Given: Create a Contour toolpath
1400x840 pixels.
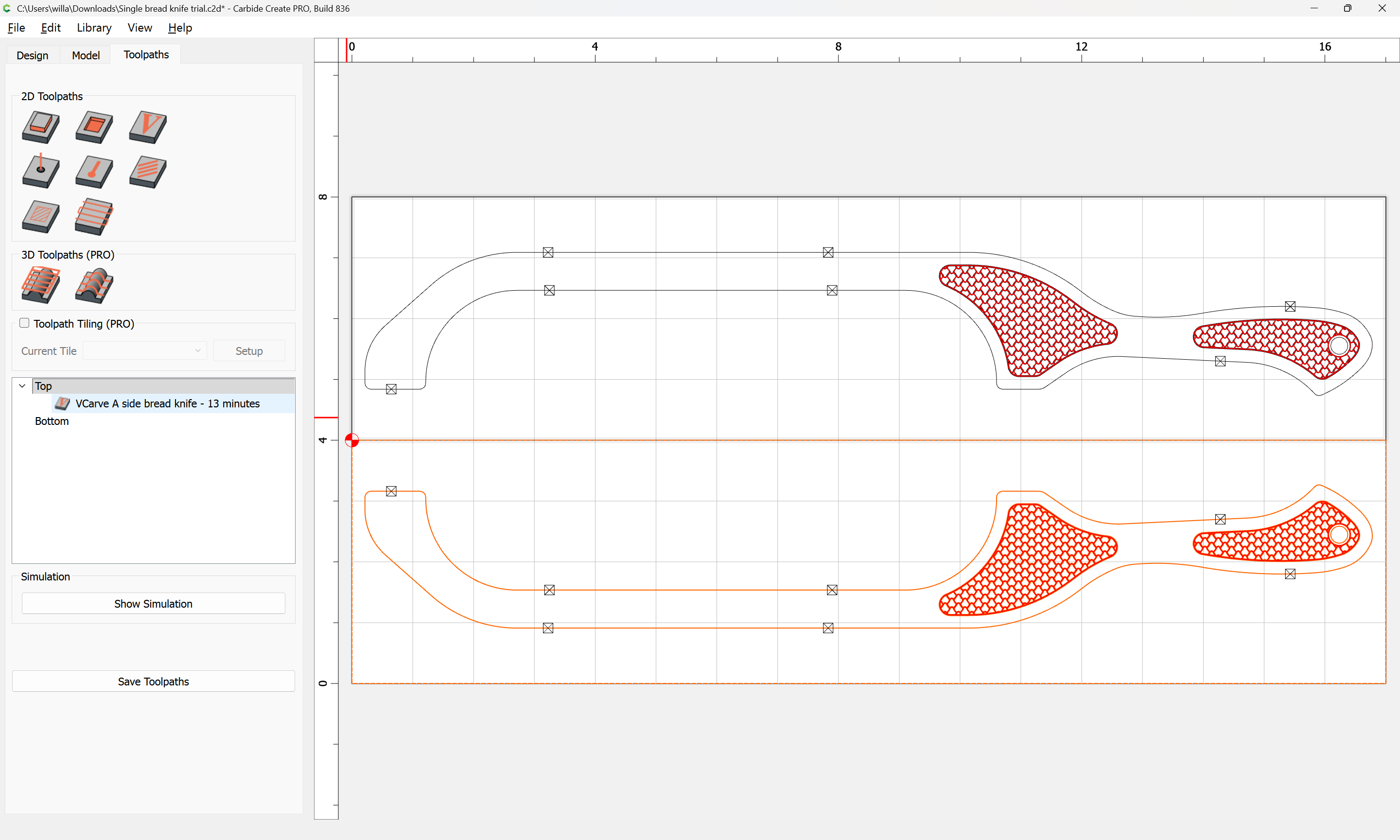Looking at the screenshot, I should pyautogui.click(x=40, y=126).
